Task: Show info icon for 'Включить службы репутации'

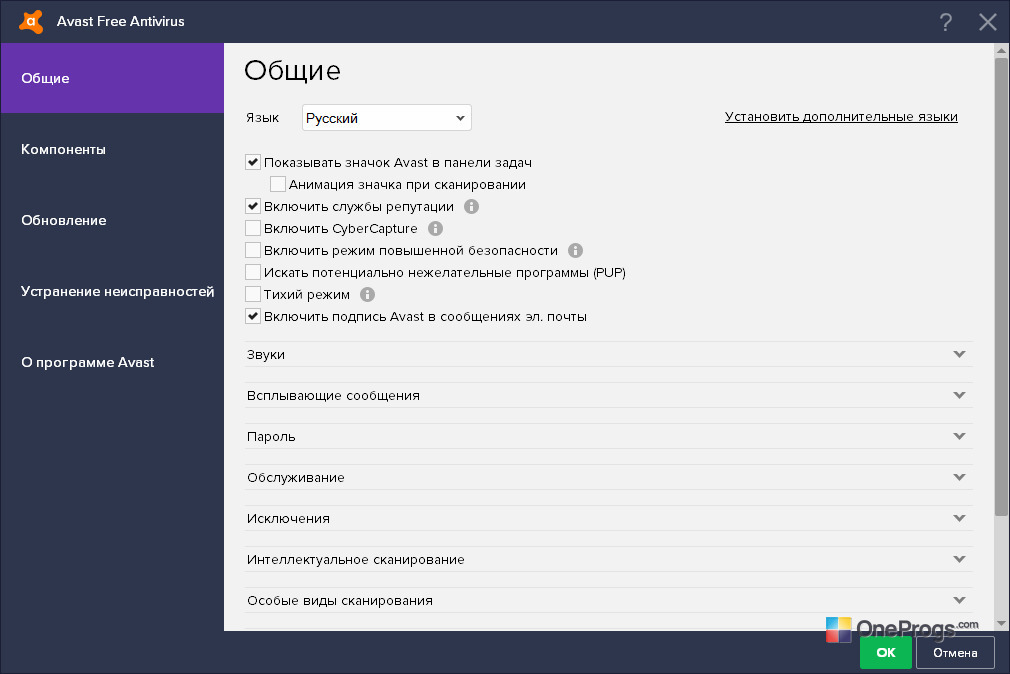Action: pos(472,207)
